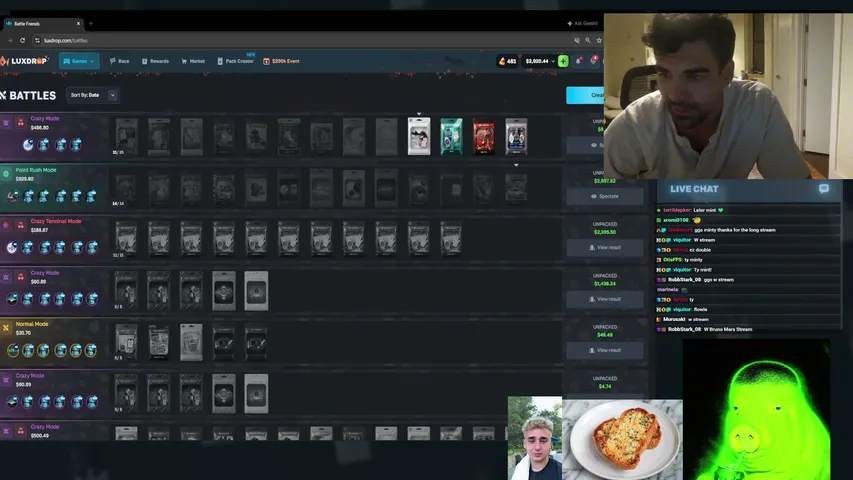Open the site information icon in address bar
The height and width of the screenshot is (480, 853).
point(37,40)
